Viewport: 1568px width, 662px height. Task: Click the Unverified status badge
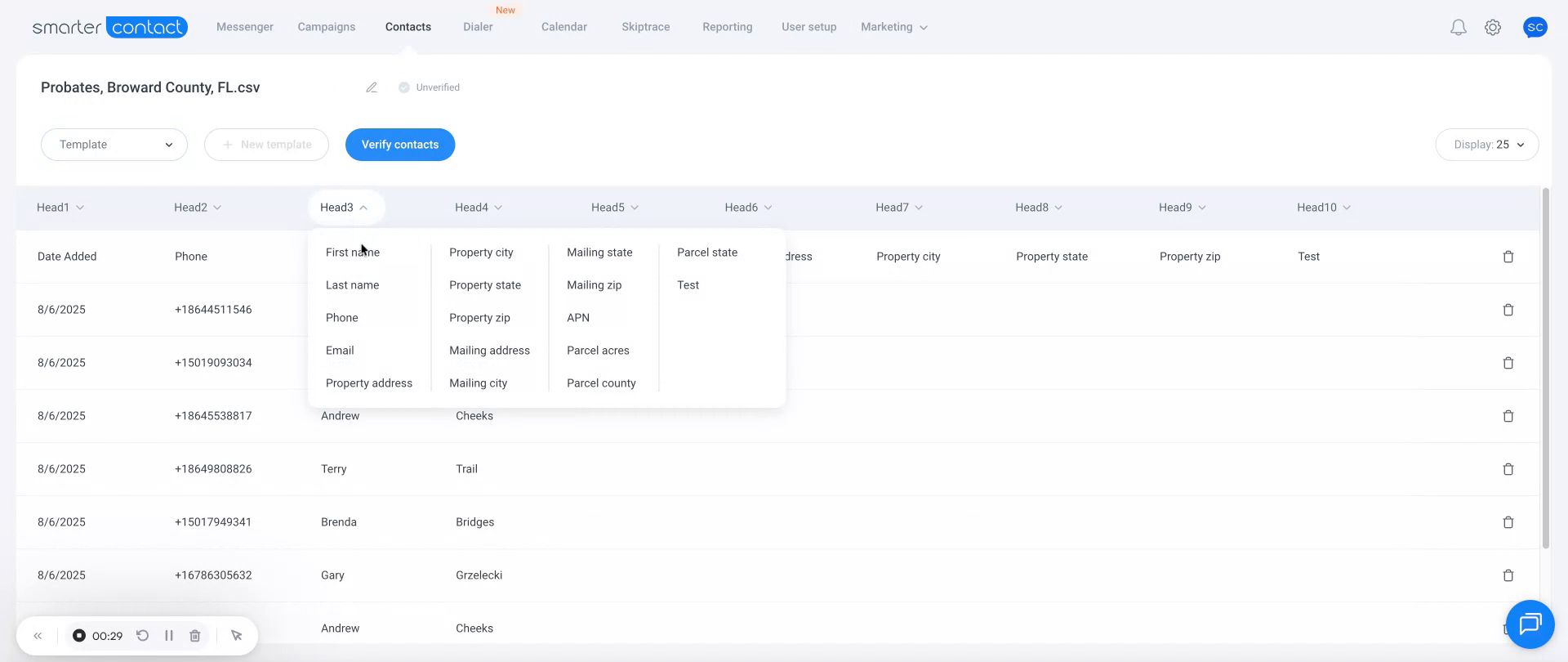[429, 87]
